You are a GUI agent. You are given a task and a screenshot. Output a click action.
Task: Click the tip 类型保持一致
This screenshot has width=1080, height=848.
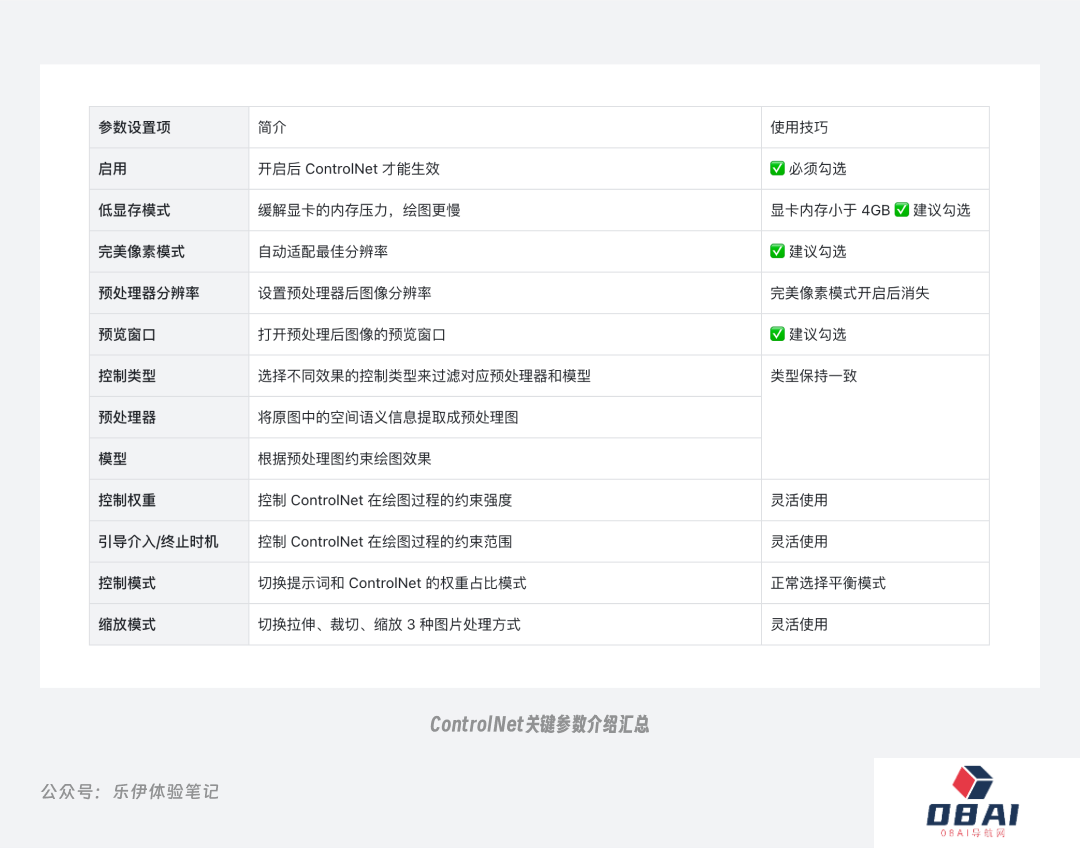pyautogui.click(x=813, y=375)
